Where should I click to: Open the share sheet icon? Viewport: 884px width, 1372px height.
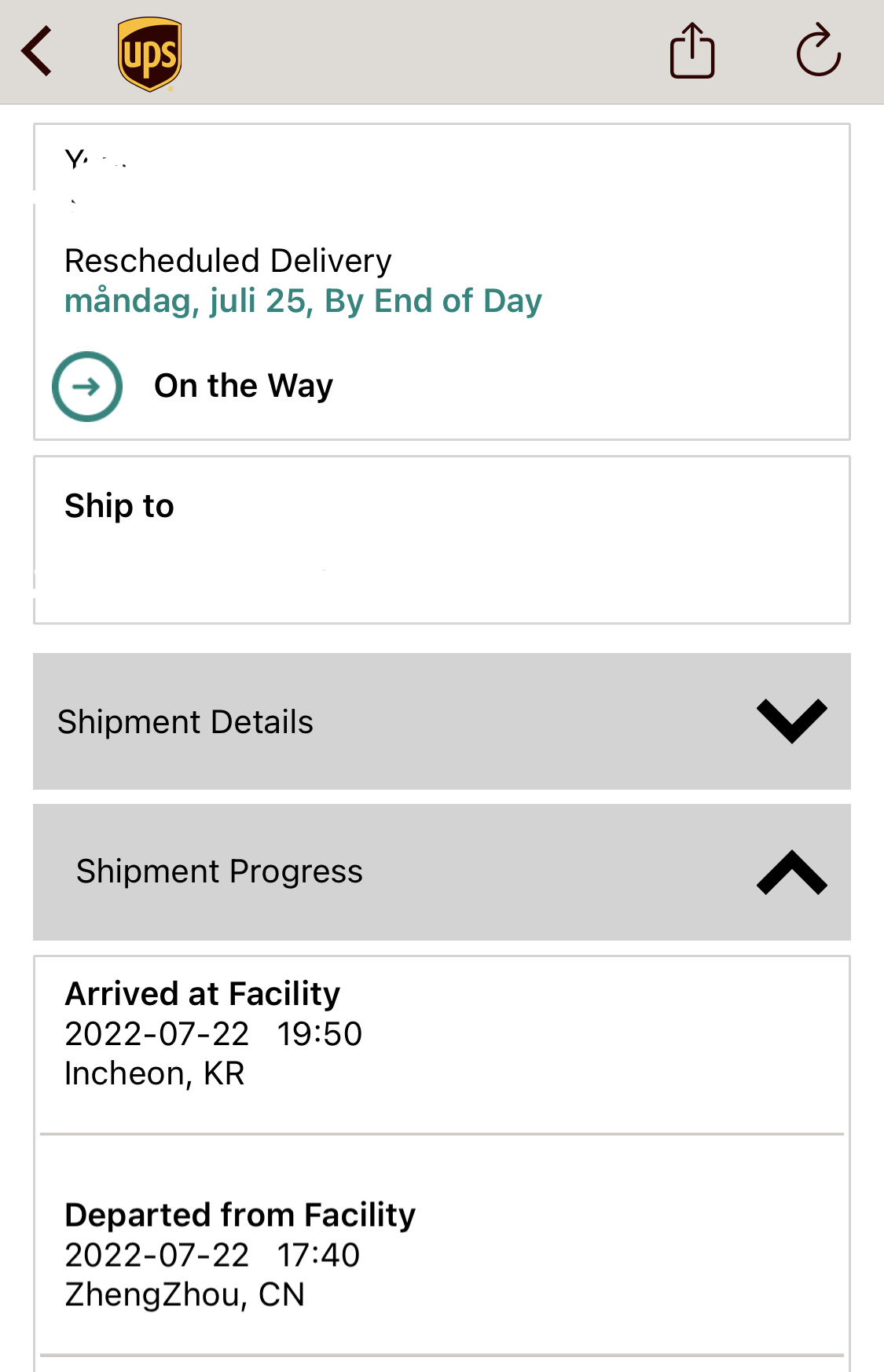pos(691,51)
